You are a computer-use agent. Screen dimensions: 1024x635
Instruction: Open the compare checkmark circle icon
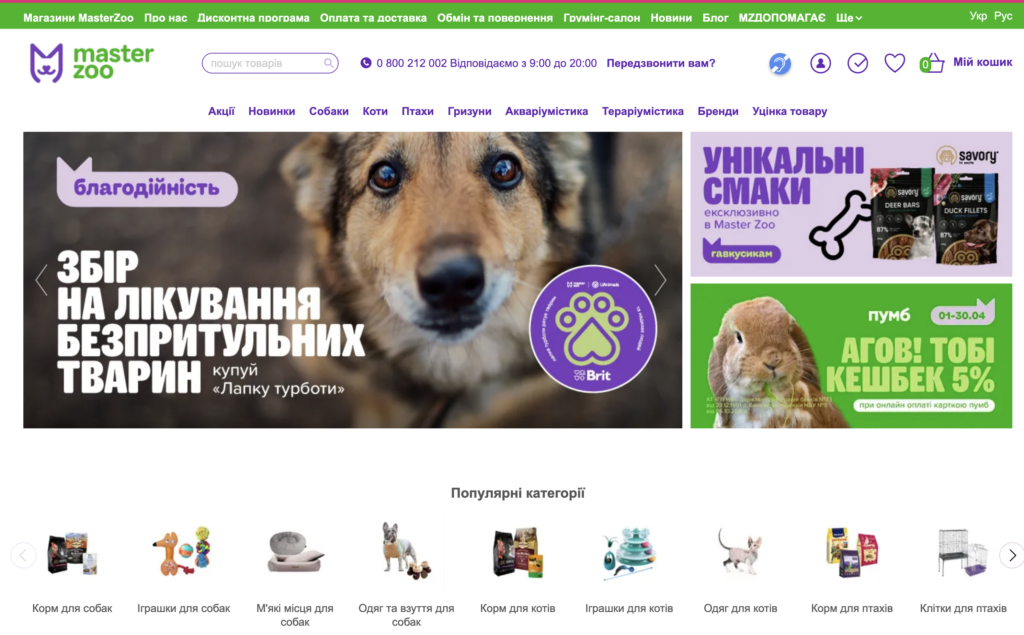[857, 63]
